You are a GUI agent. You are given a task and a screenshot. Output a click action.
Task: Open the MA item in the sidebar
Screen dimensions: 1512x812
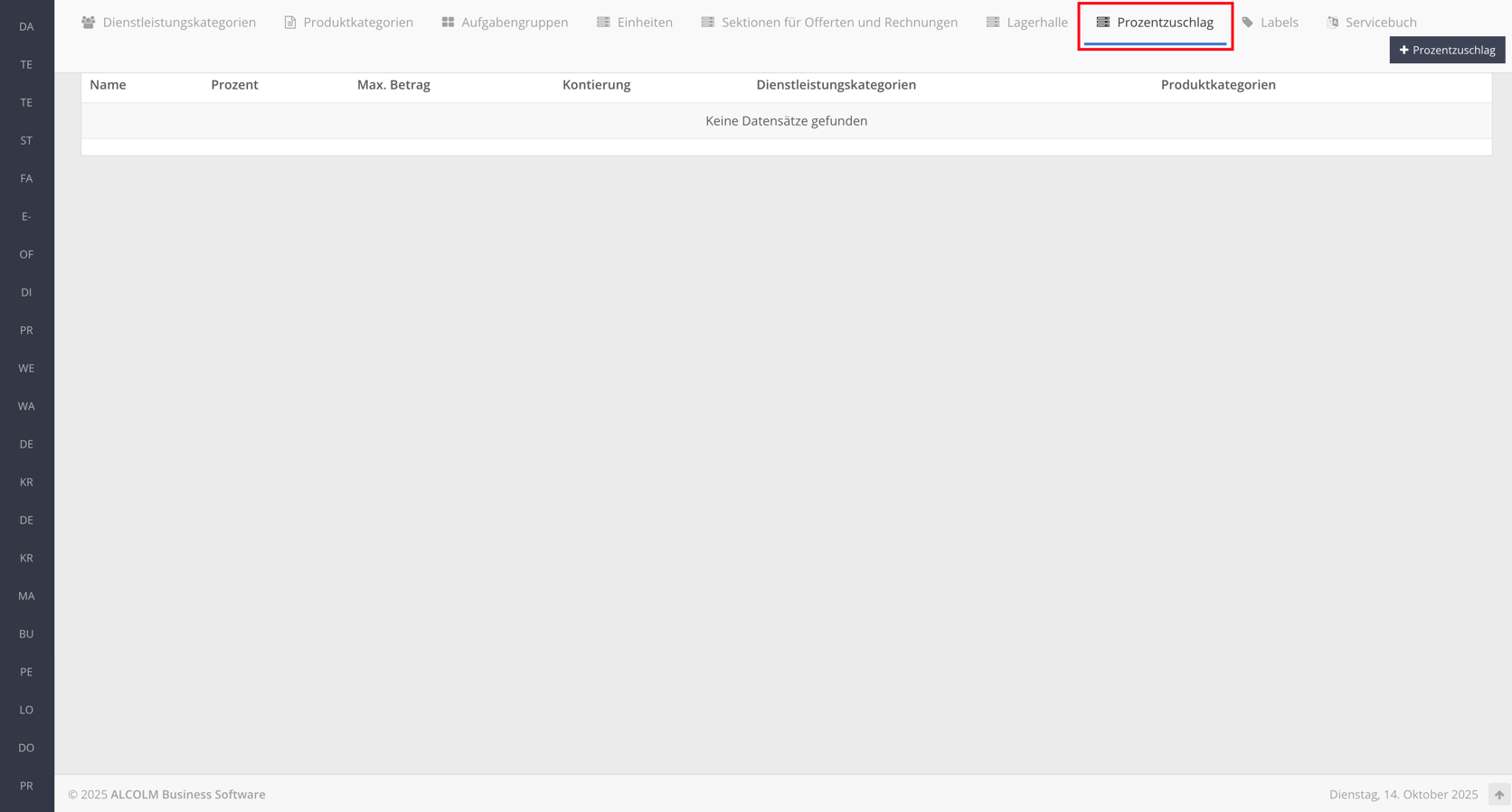[x=26, y=597]
